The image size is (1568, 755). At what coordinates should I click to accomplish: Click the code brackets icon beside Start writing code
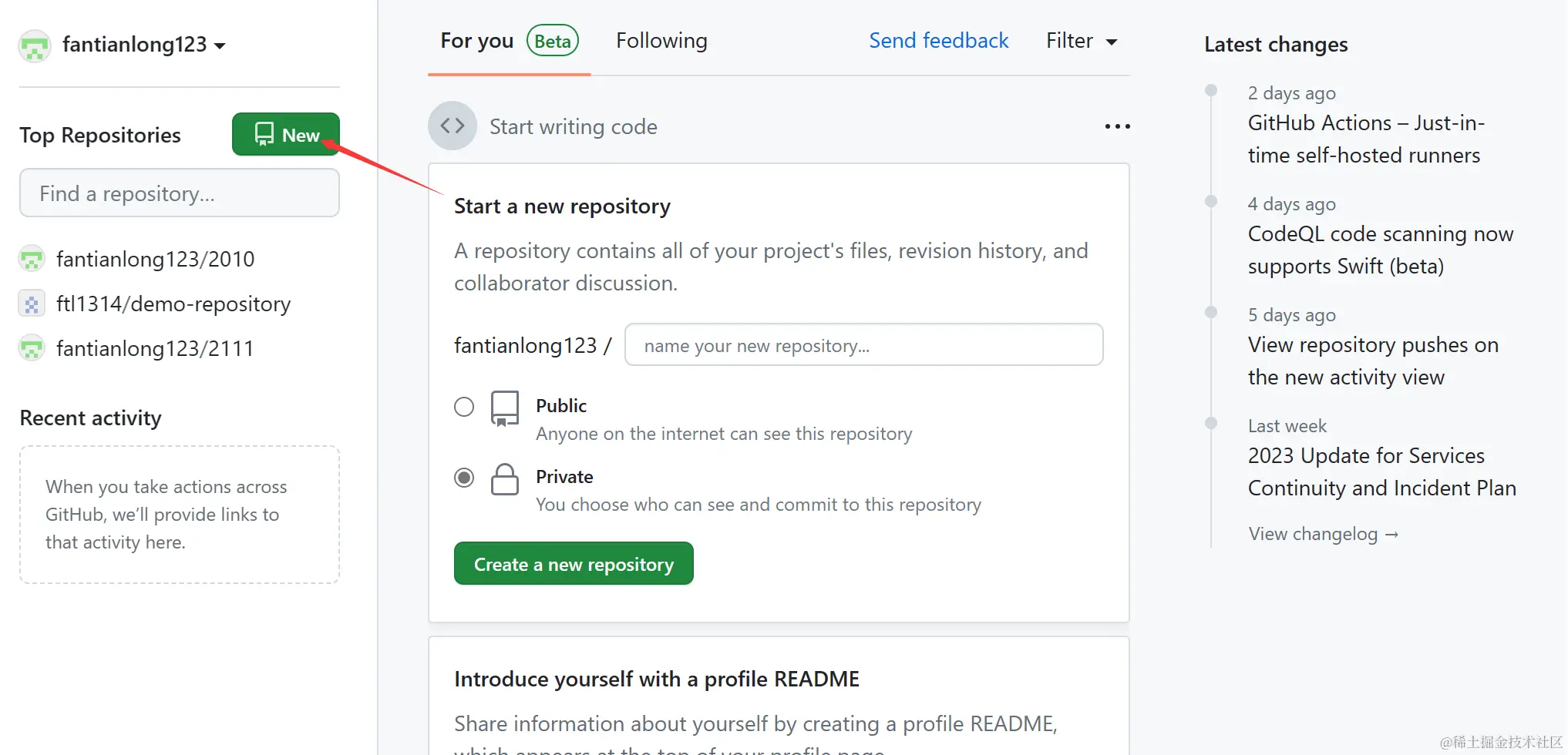pos(453,126)
